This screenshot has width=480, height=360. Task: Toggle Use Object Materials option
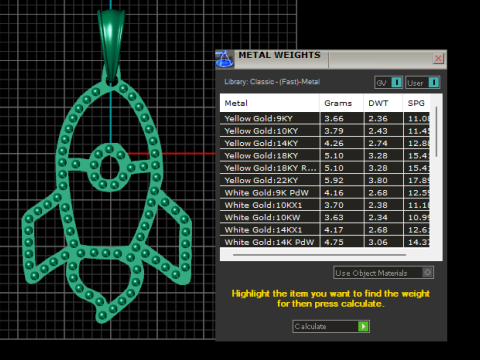coord(383,273)
